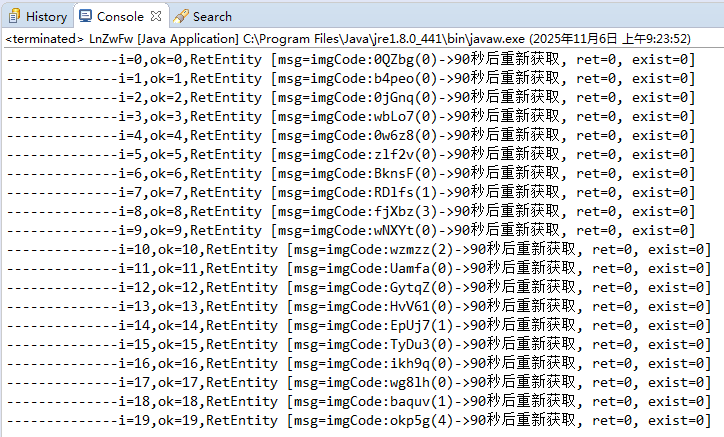
Task: Click console line containing imgCode:BknsF
Action: coord(351,173)
